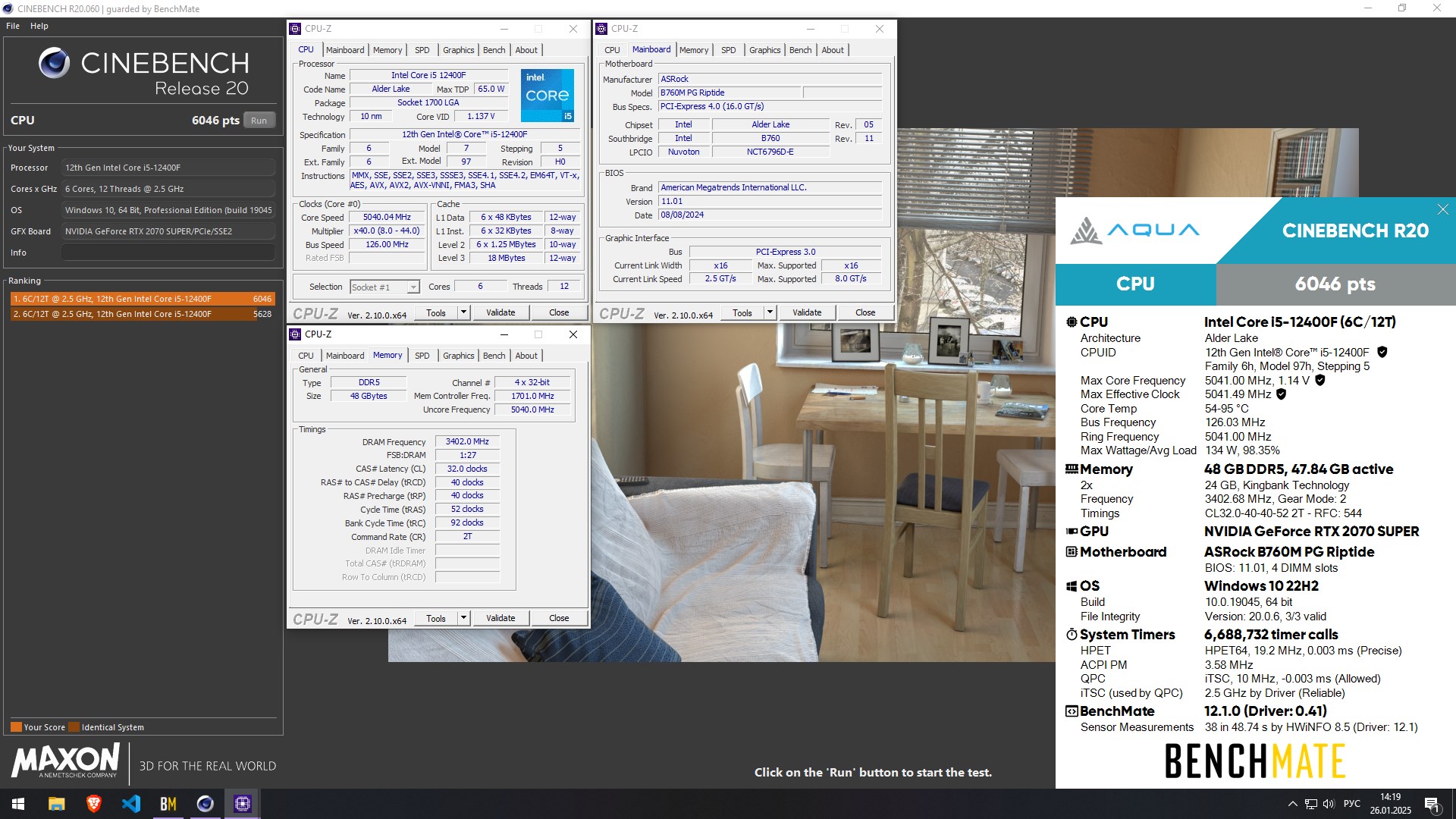Click Close button in top-left CPU-Z

tap(559, 312)
